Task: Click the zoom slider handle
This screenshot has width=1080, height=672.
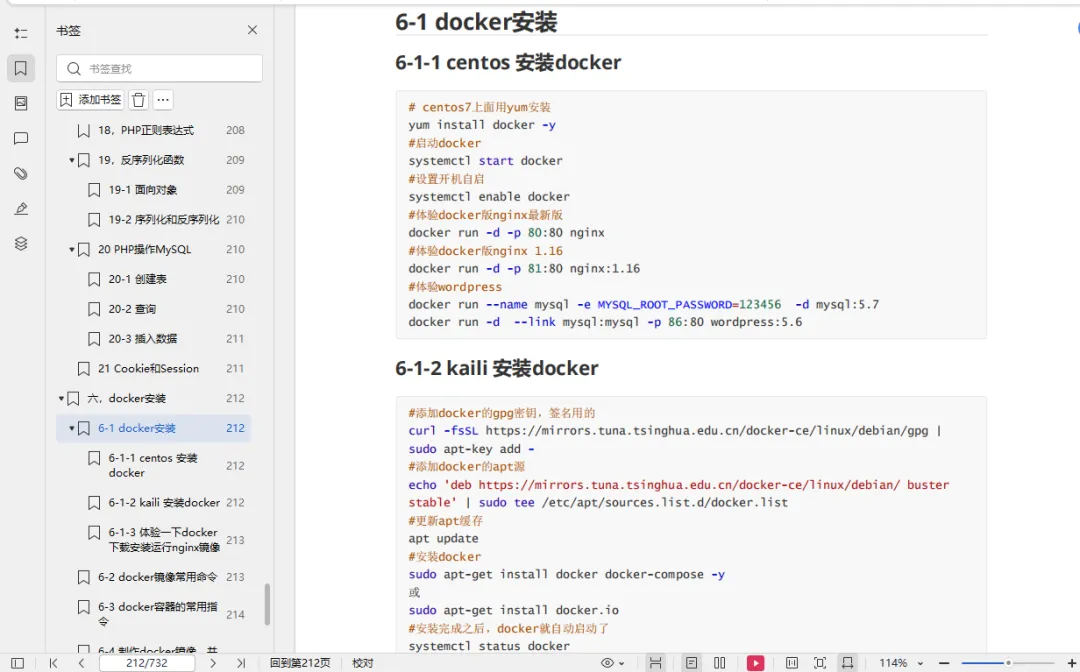Action: [1008, 663]
